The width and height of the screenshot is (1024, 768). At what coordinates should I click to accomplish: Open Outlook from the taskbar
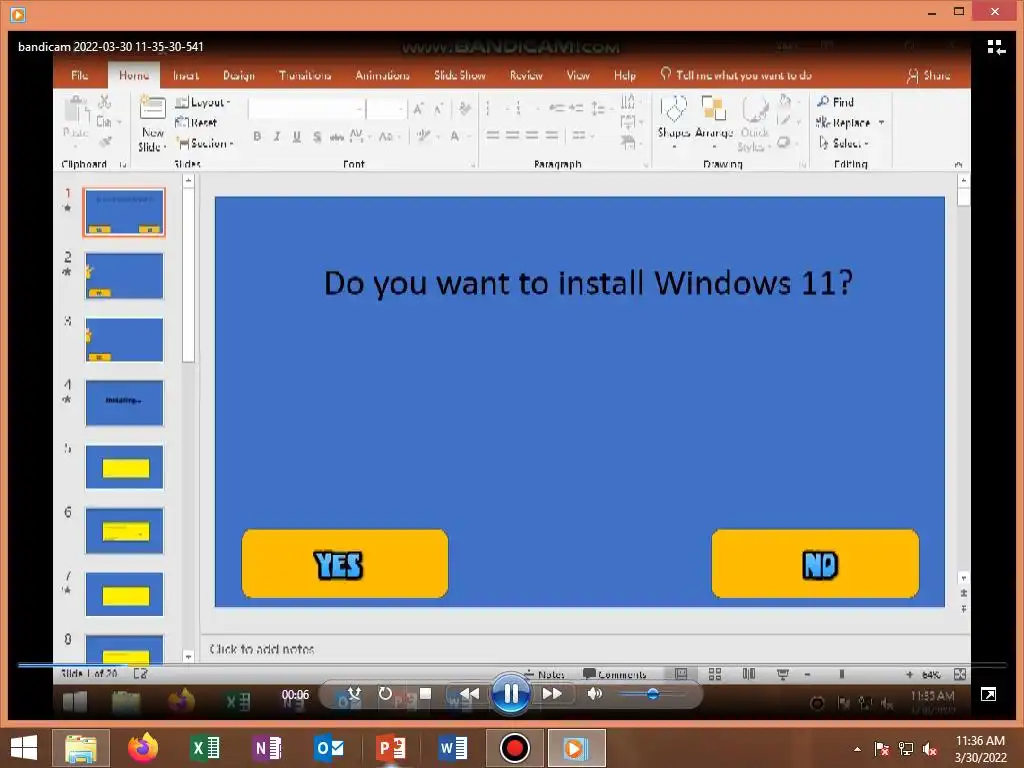329,748
